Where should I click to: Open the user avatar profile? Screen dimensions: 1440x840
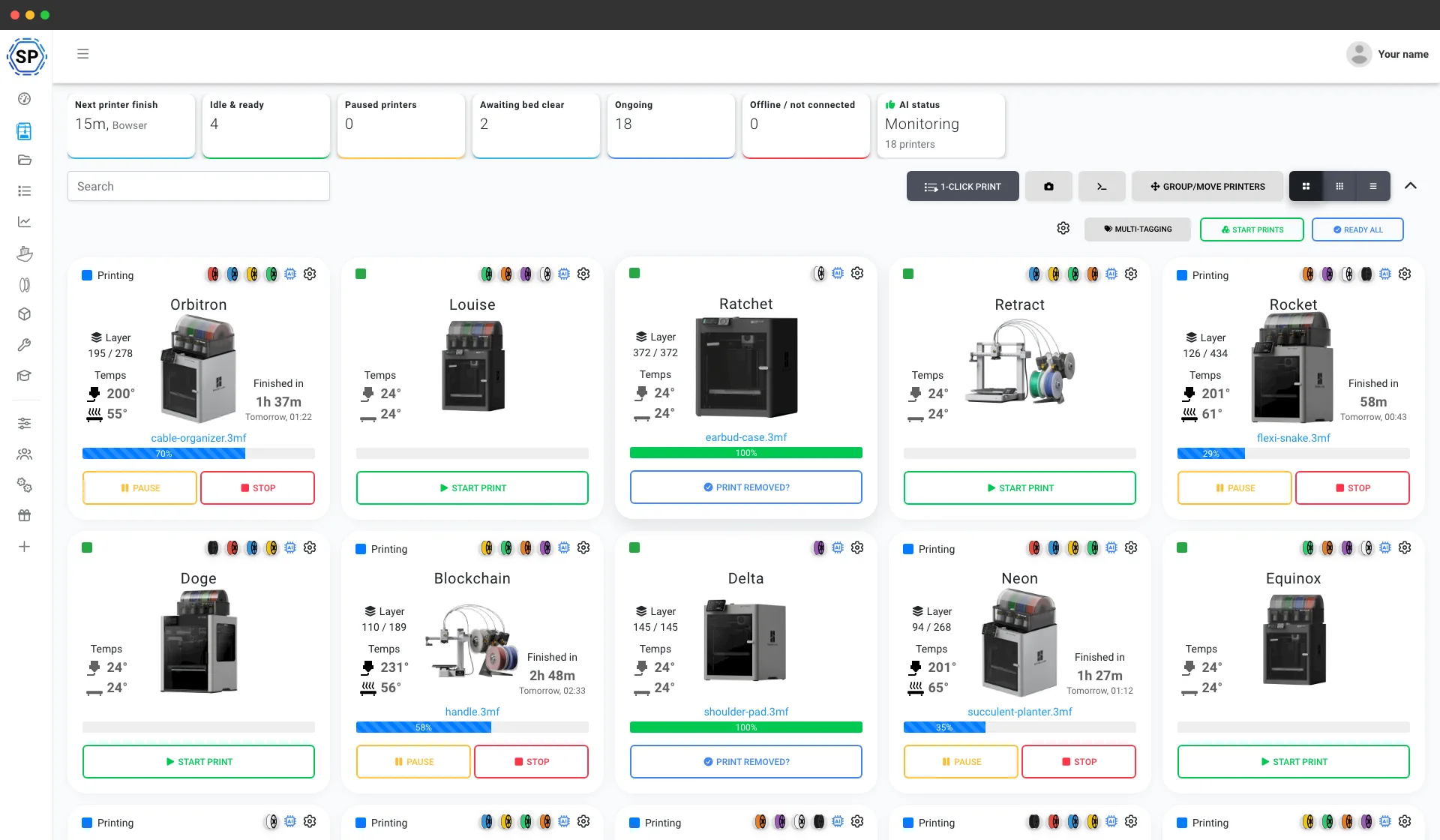[1359, 54]
